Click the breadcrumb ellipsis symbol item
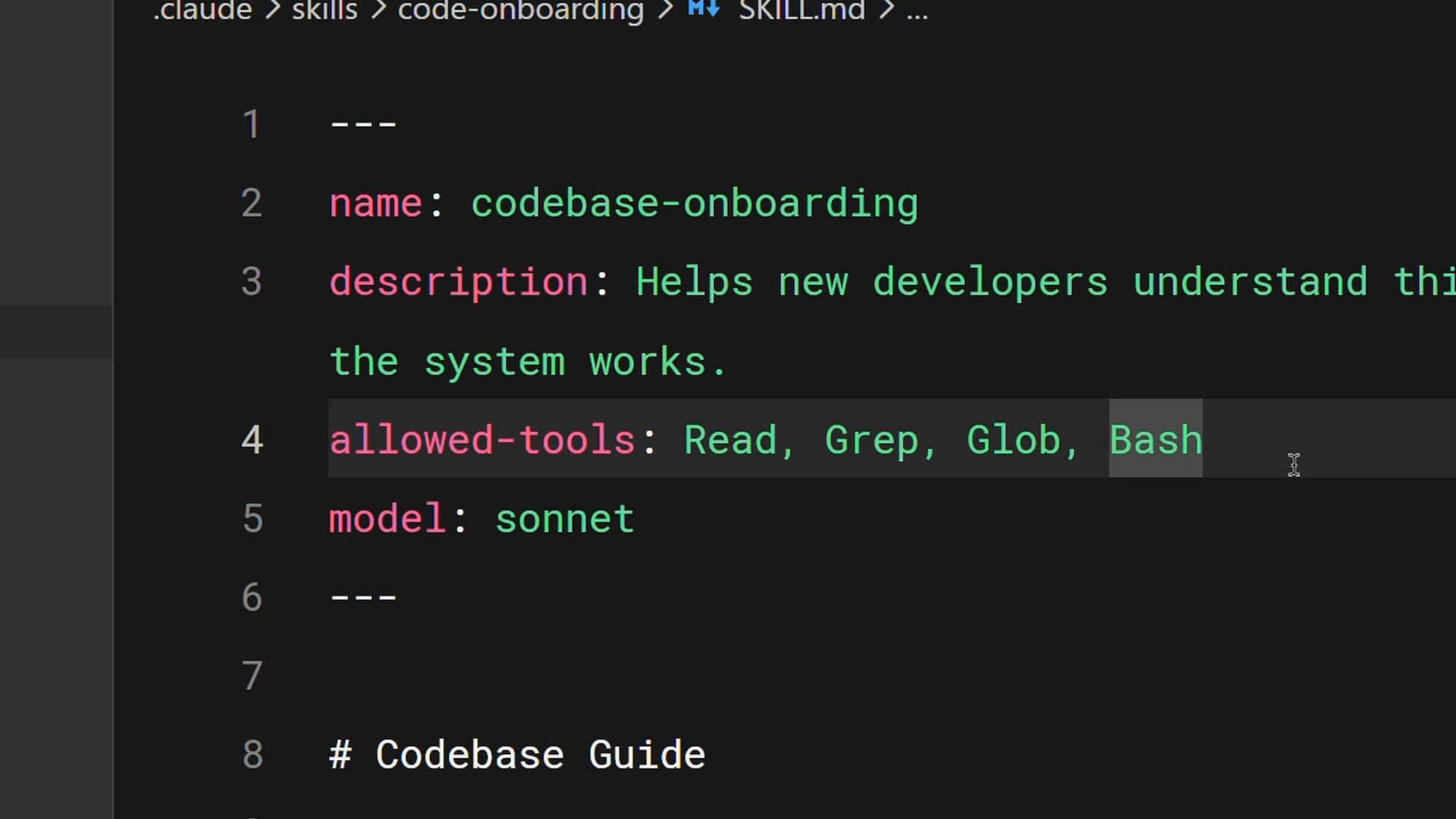Image resolution: width=1456 pixels, height=819 pixels. click(917, 11)
